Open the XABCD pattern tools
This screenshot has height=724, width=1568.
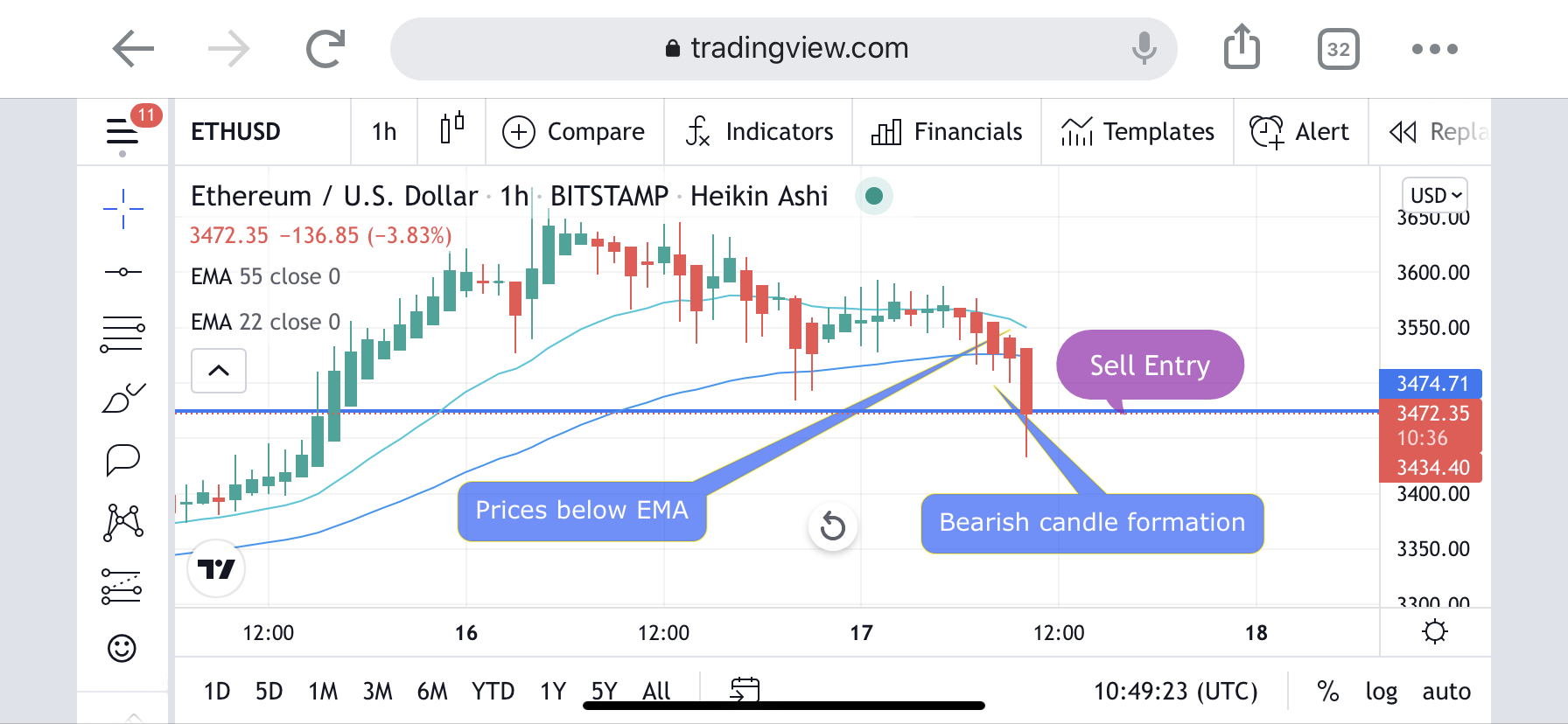click(122, 523)
